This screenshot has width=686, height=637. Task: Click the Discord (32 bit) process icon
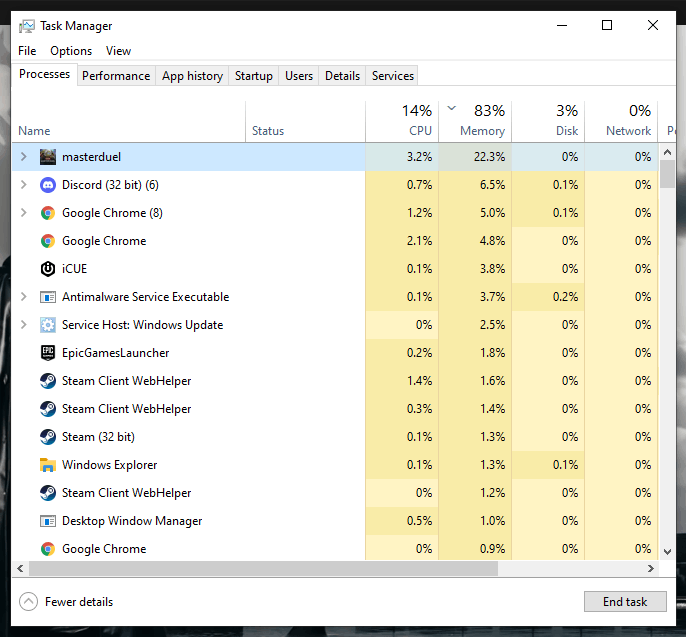coord(48,185)
